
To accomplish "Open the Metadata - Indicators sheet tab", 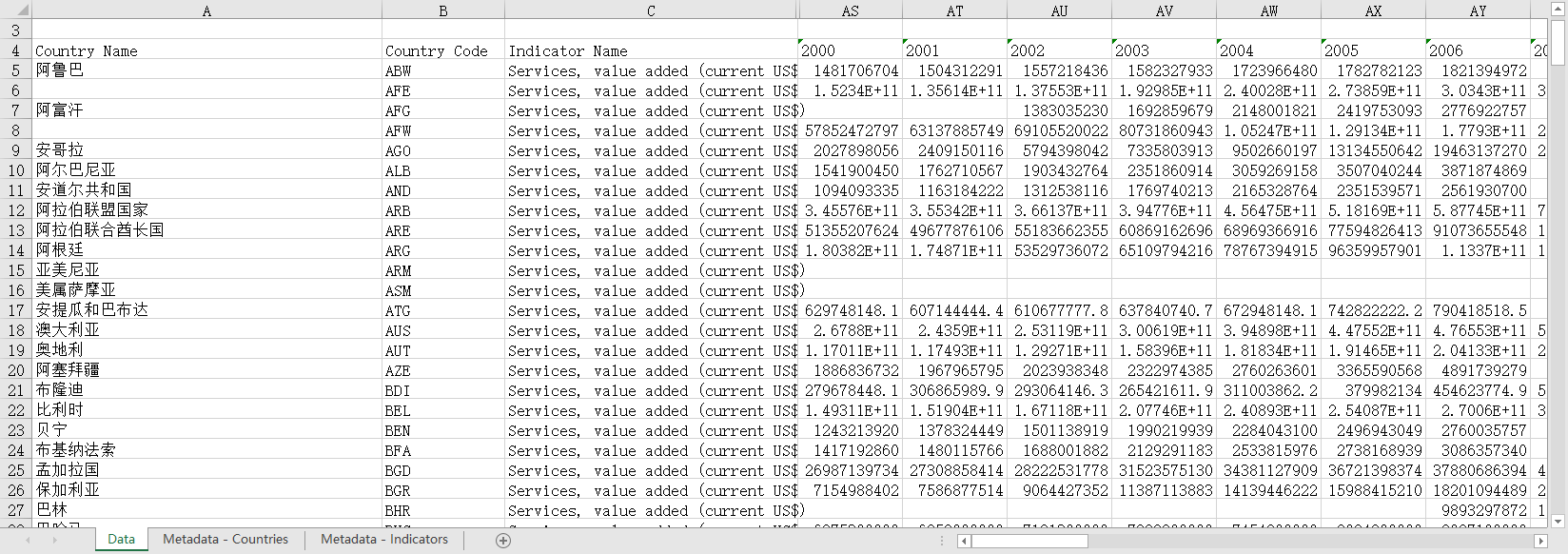I will coord(384,539).
